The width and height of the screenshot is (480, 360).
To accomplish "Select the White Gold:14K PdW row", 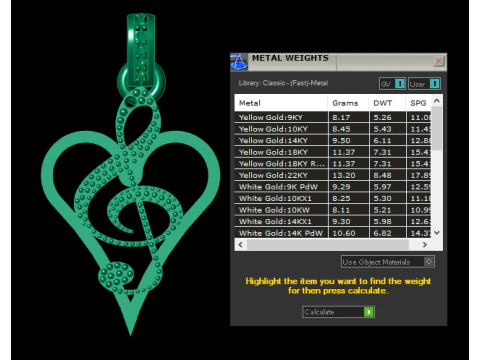I will point(333,233).
